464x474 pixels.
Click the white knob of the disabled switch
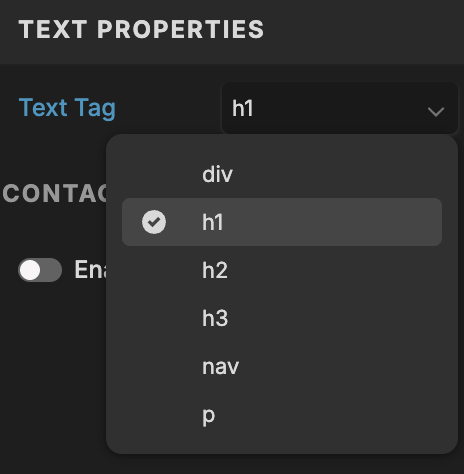tap(30, 270)
